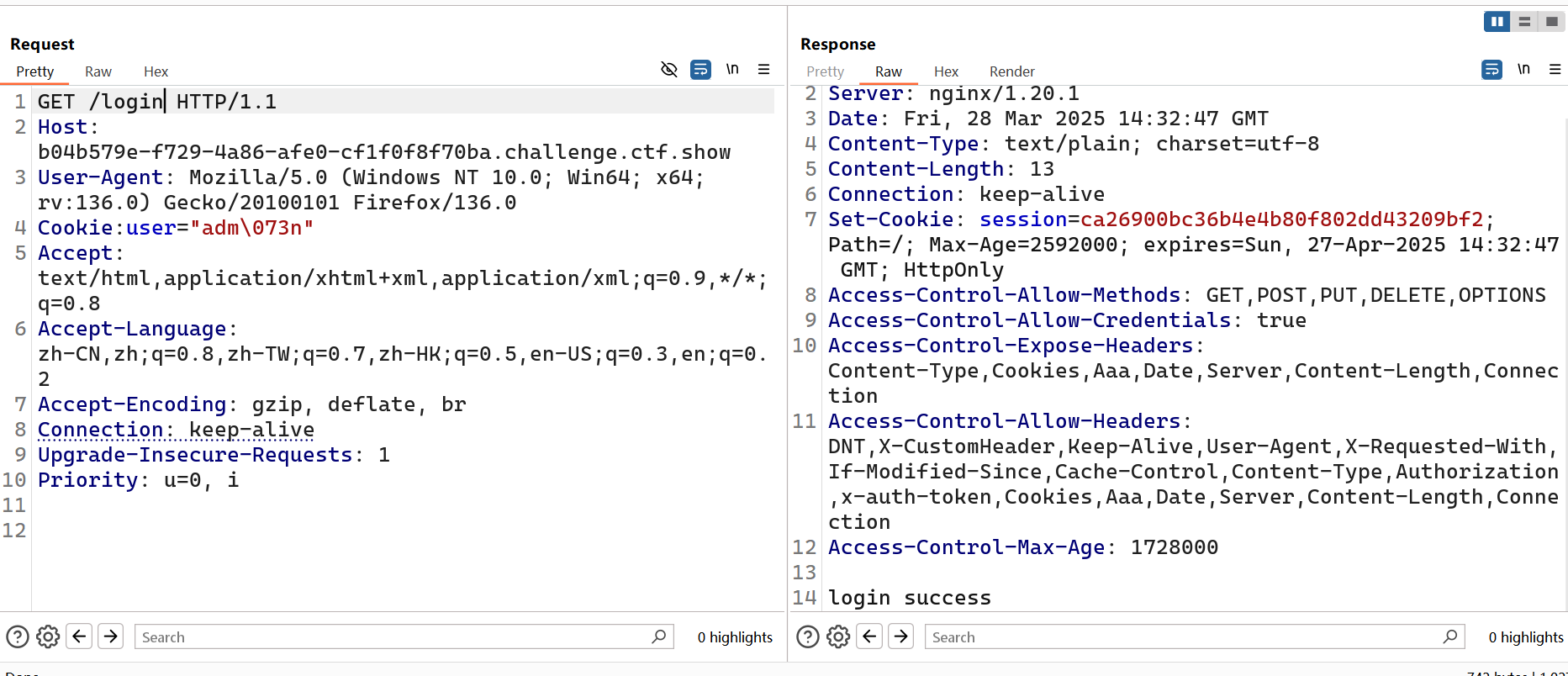Switch Response view to Pretty tab
The height and width of the screenshot is (676, 1568).
[825, 71]
